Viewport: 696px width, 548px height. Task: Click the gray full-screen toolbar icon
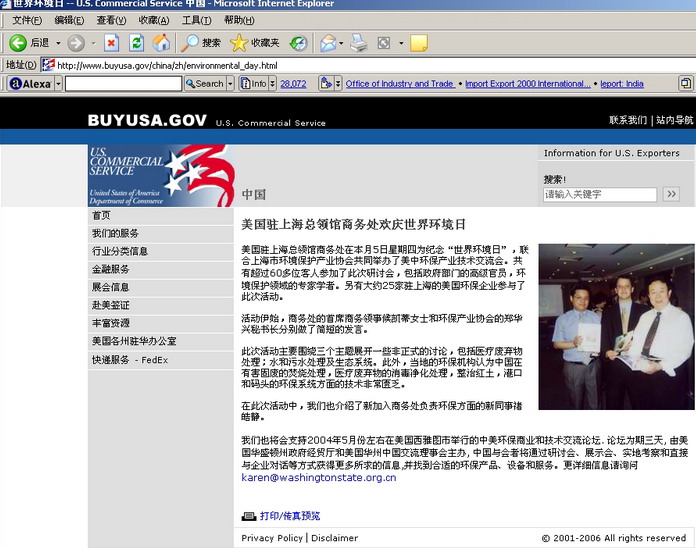(384, 43)
